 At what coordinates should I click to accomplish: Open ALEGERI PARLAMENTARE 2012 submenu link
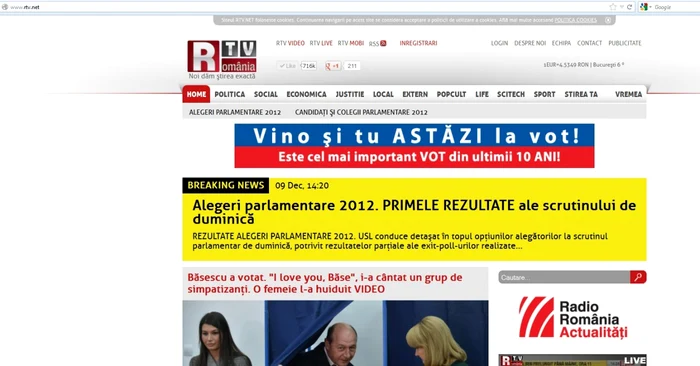click(x=235, y=112)
